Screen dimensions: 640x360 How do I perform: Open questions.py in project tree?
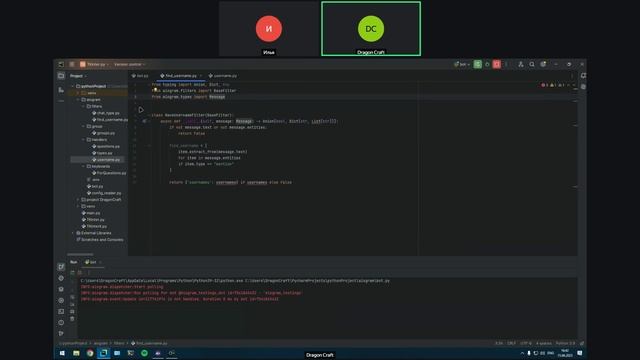pos(106,146)
